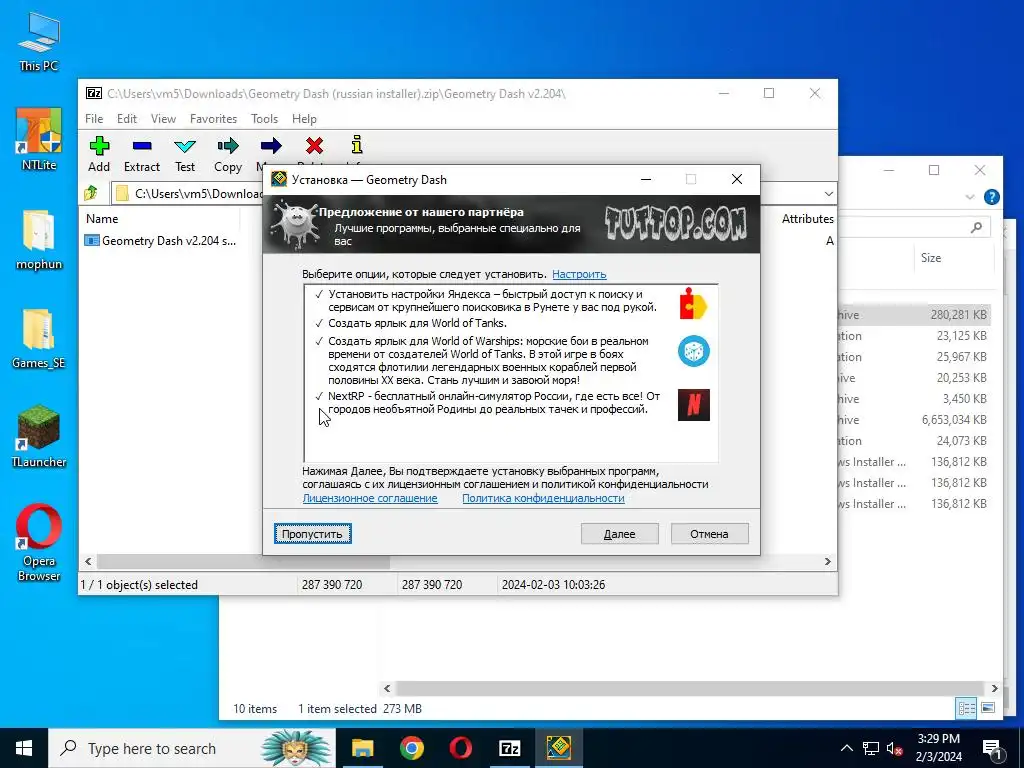Viewport: 1024px width, 768px height.
Task: Expand the Explorer ribbon chevron
Action: pos(969,197)
